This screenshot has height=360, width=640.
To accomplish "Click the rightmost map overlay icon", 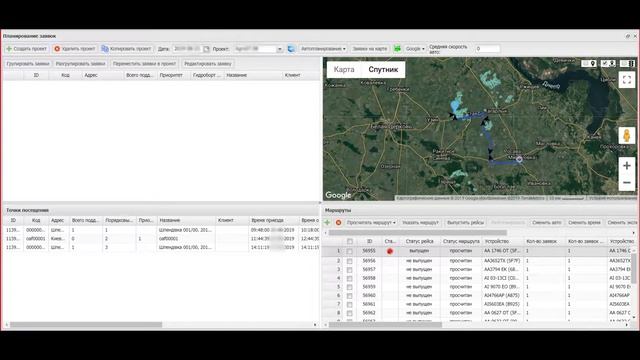I will pos(628,63).
